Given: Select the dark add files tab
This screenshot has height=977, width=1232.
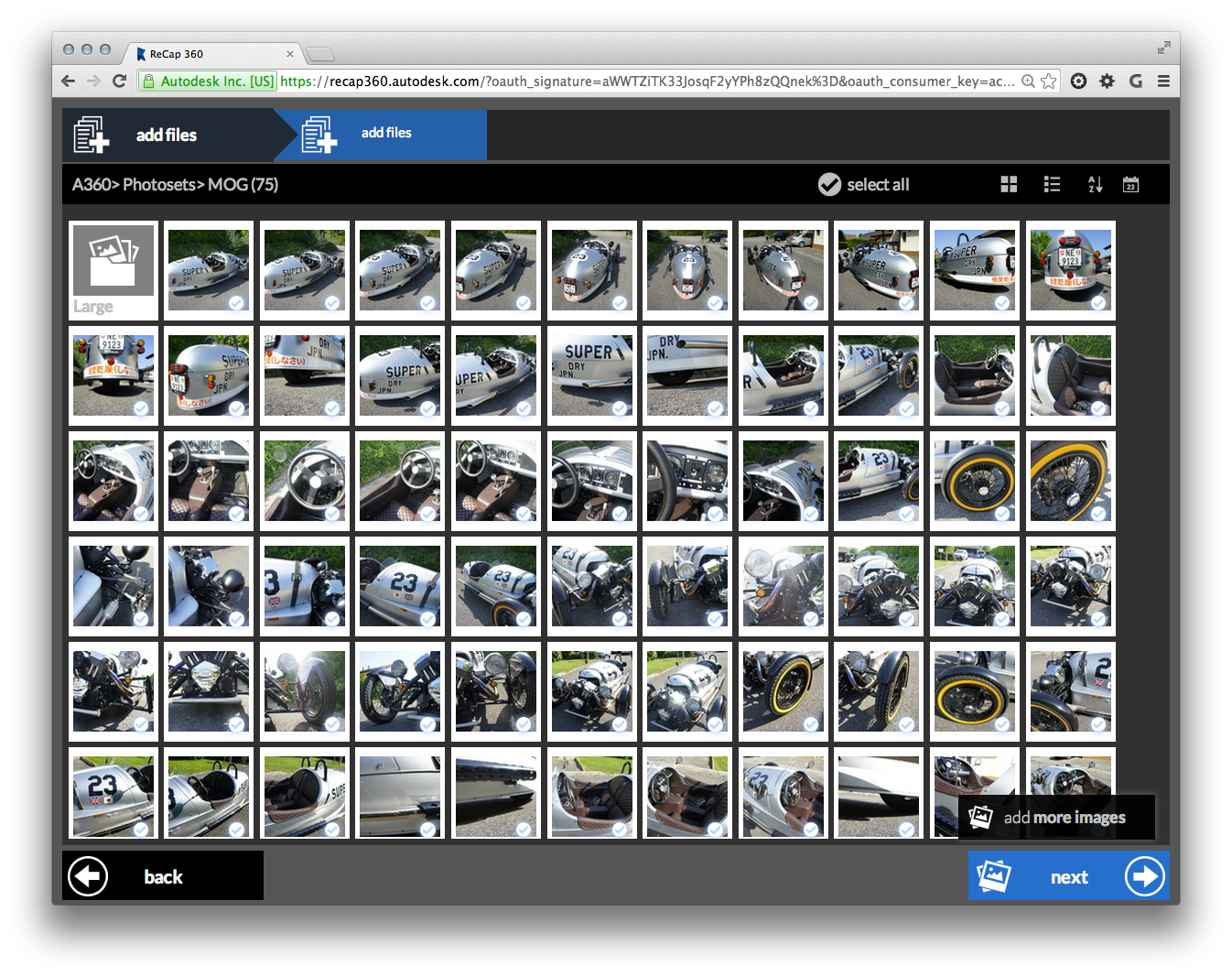Looking at the screenshot, I should (168, 136).
